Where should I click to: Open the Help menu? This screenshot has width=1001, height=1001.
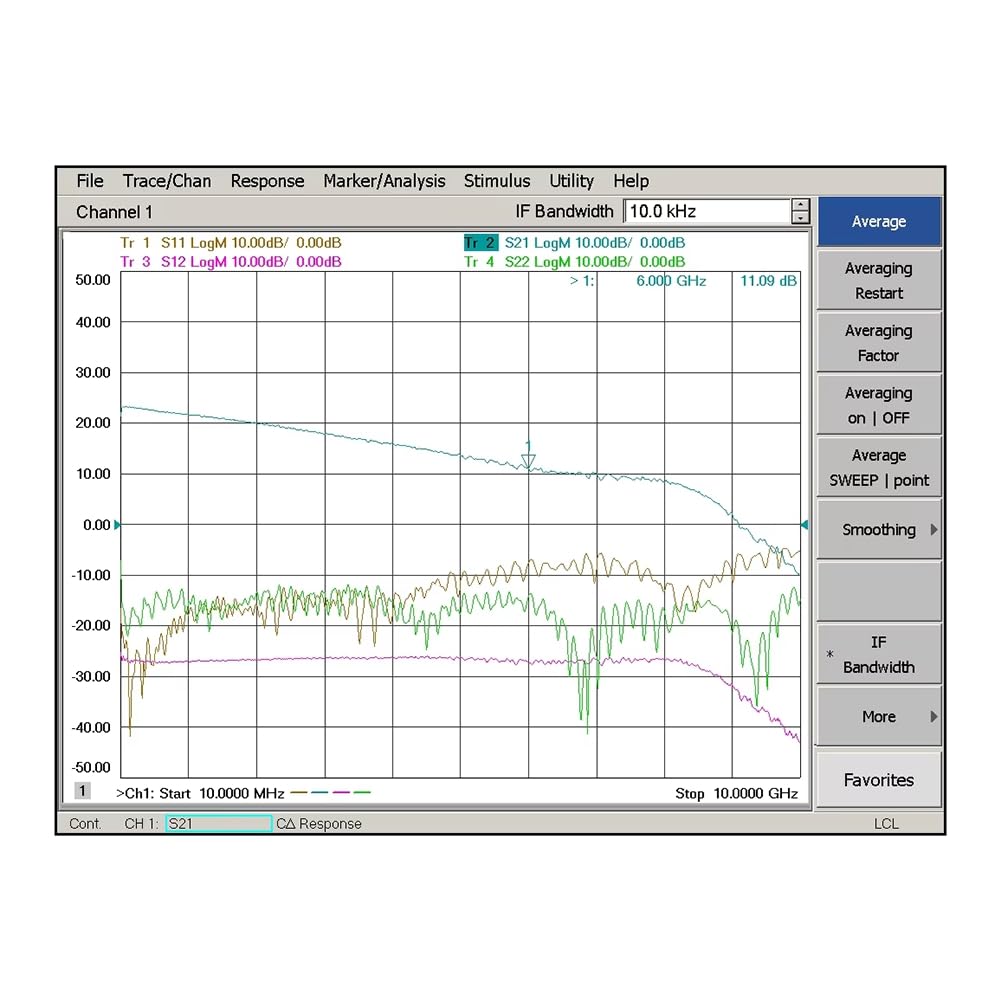[631, 181]
